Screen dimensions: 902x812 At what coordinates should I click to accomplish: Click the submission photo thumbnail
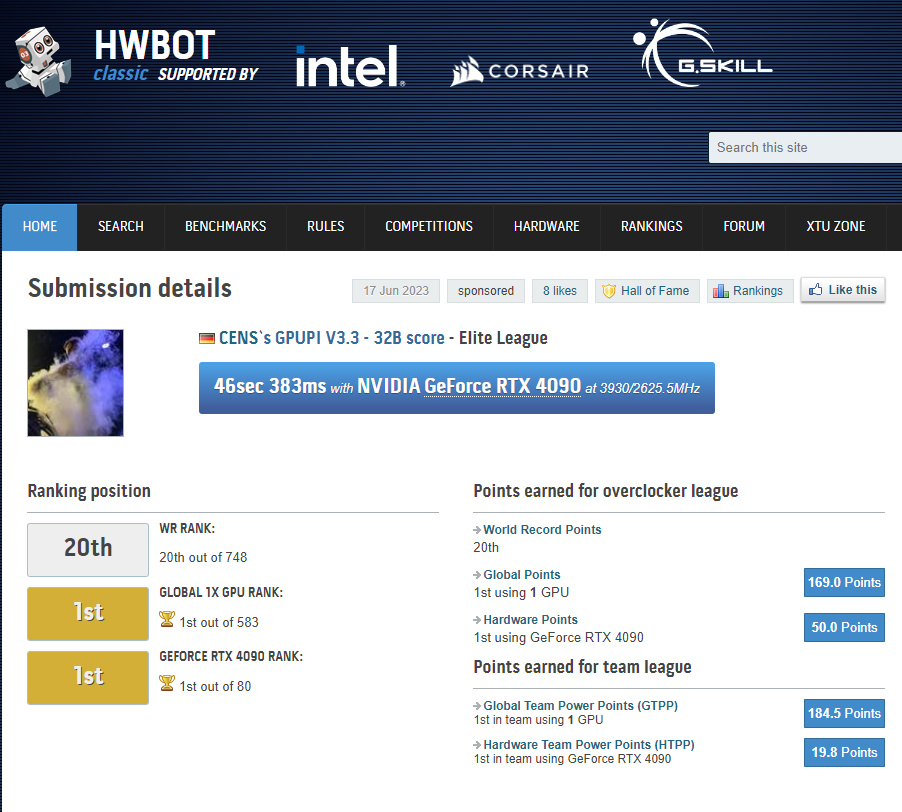click(75, 383)
